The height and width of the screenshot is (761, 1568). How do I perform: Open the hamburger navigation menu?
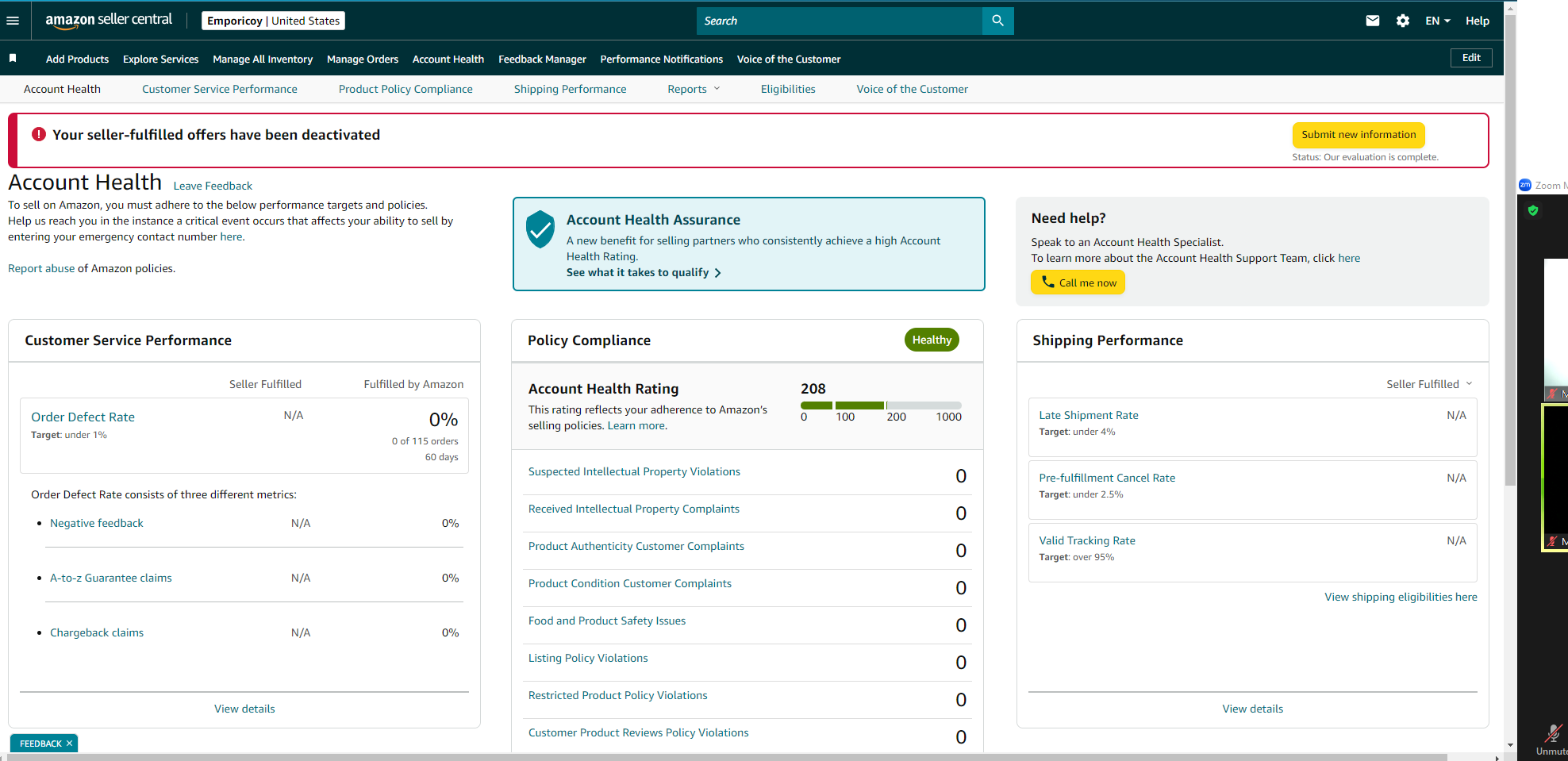point(13,21)
